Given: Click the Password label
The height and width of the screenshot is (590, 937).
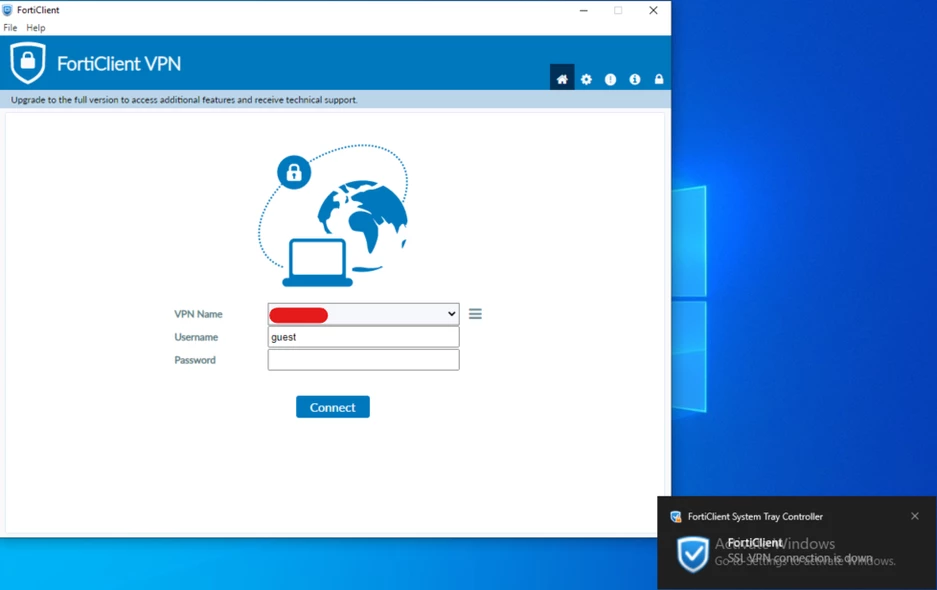Looking at the screenshot, I should [195, 360].
